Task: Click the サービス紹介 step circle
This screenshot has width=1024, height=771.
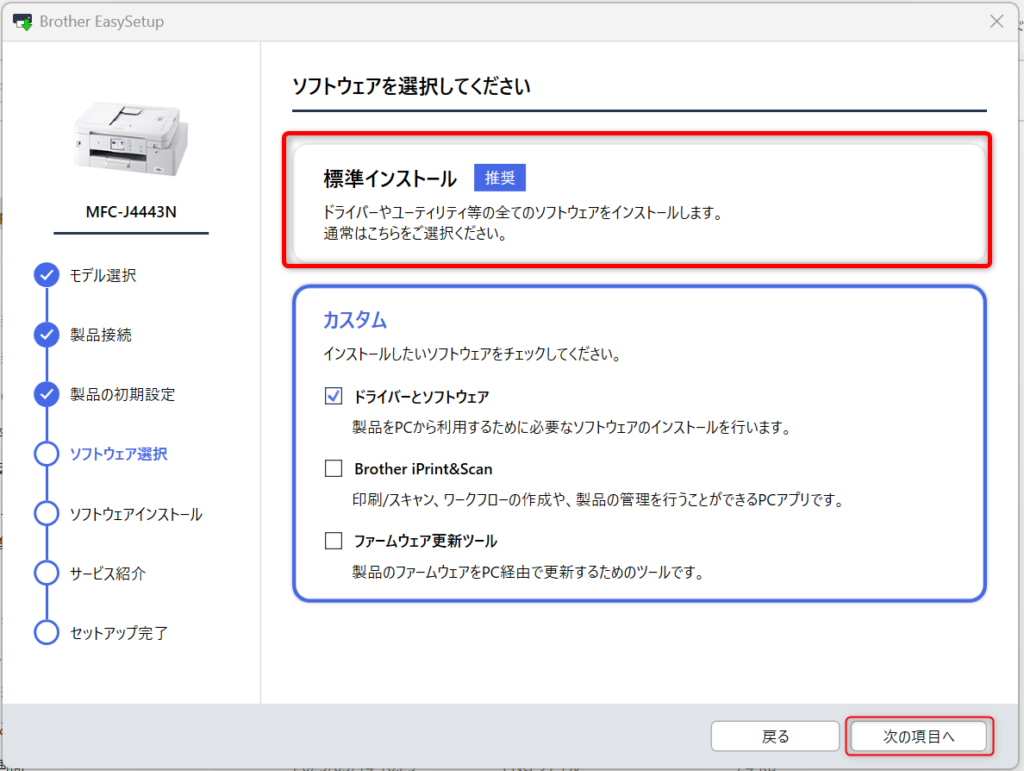Action: (46, 573)
